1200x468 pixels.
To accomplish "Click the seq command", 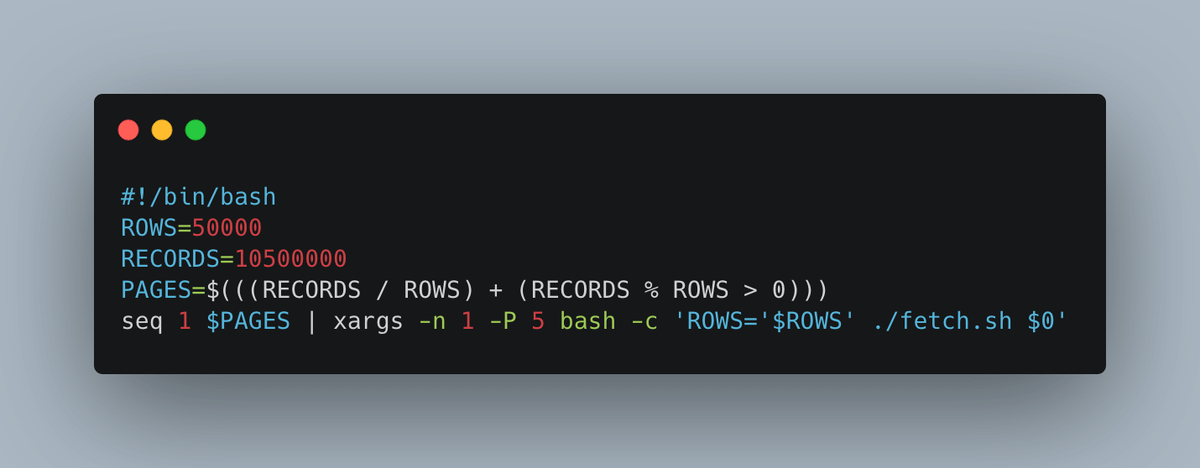I will (142, 323).
